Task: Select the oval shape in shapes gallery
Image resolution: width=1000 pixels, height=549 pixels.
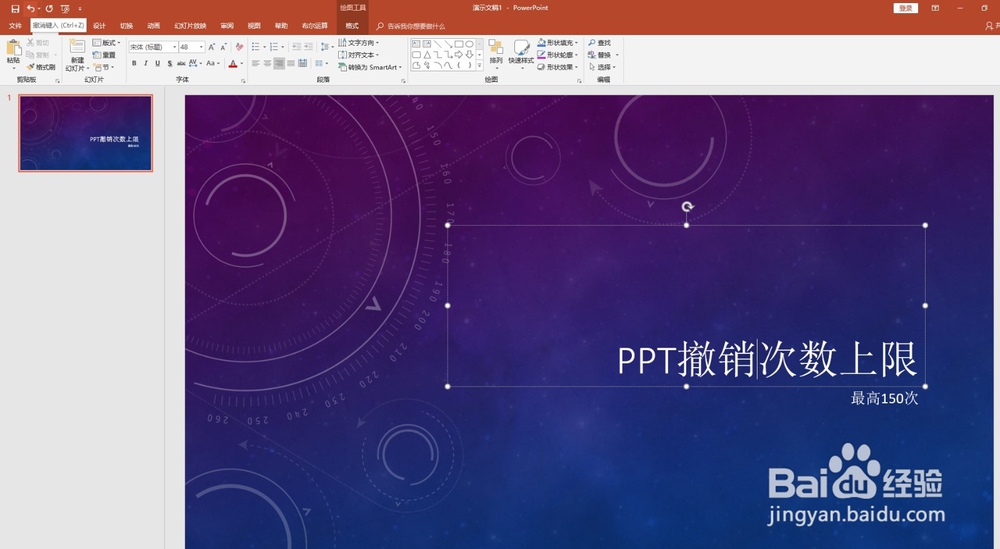Action: pyautogui.click(x=469, y=44)
